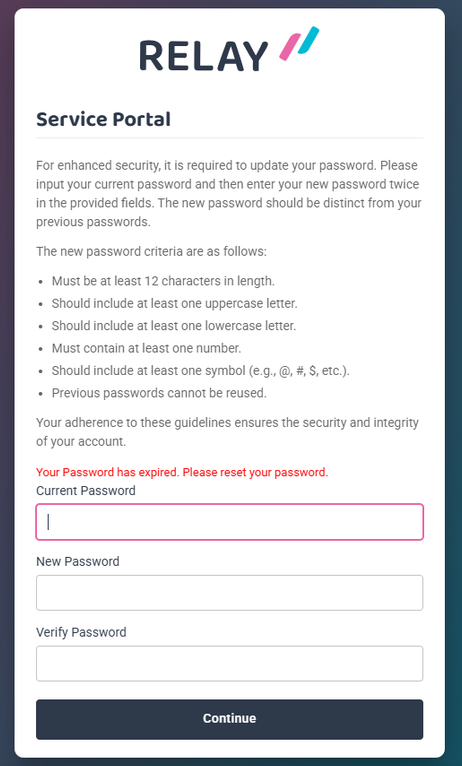Click the Service Portal heading
This screenshot has width=462, height=766.
point(104,119)
